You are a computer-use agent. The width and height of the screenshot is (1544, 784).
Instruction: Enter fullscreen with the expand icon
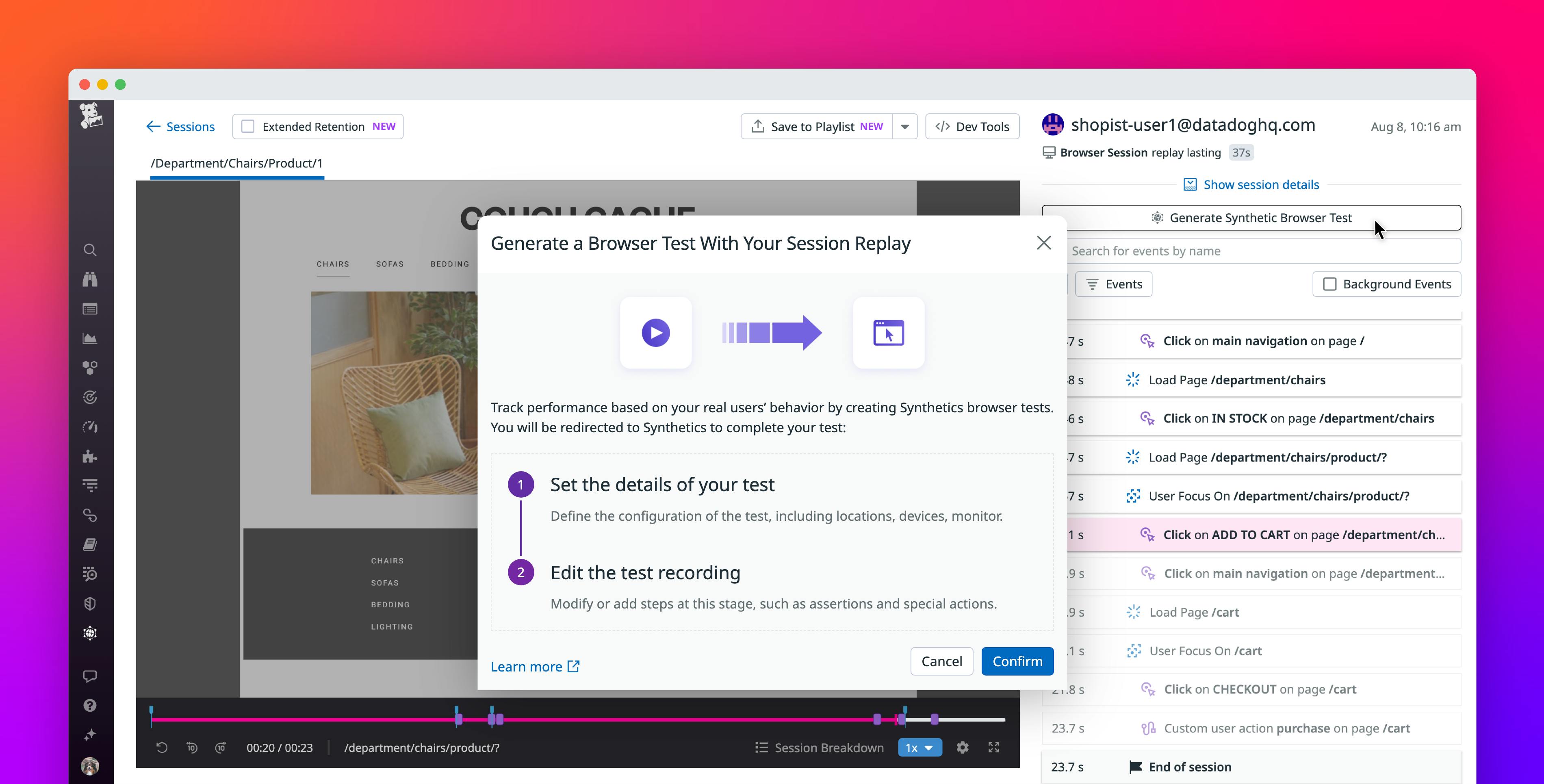click(x=994, y=747)
